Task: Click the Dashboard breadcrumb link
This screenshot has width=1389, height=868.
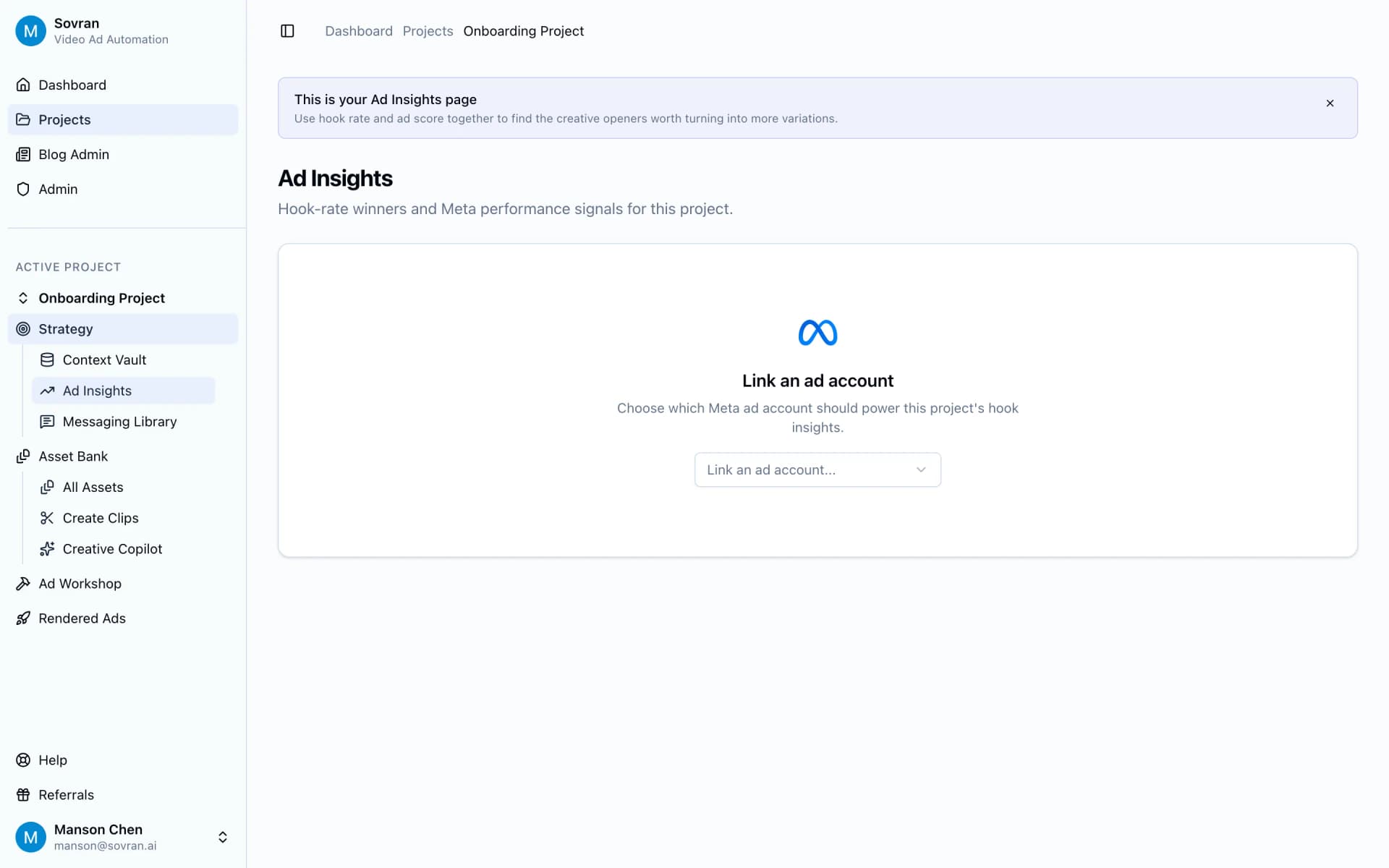Action: point(359,31)
